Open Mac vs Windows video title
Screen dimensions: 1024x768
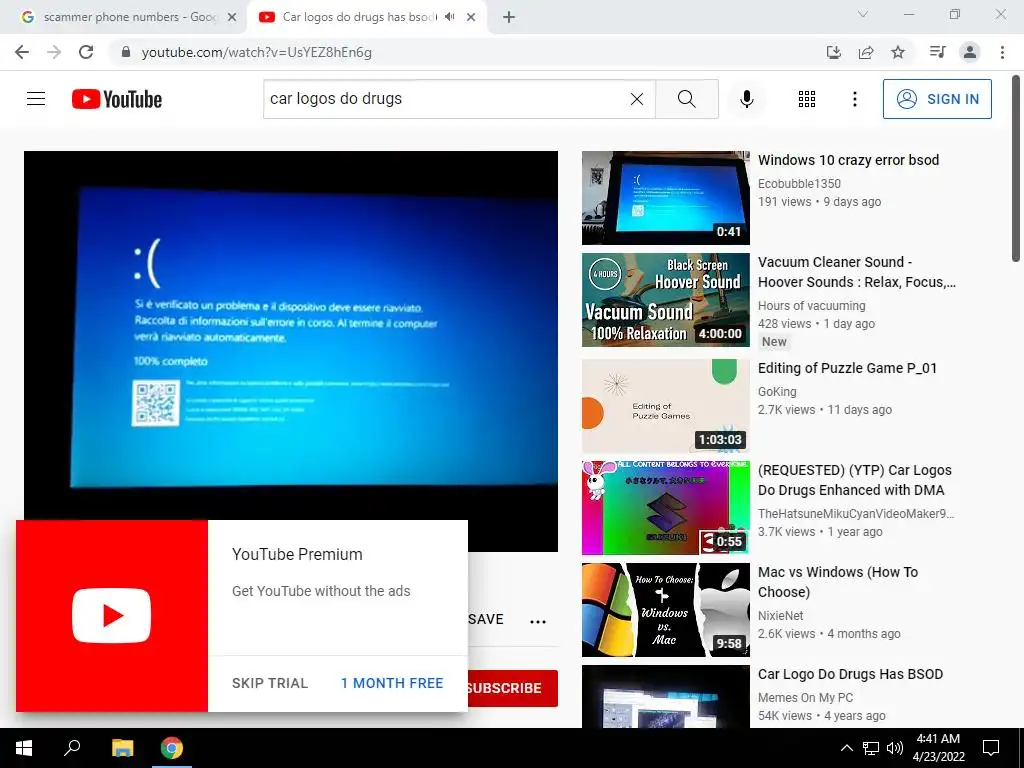838,582
